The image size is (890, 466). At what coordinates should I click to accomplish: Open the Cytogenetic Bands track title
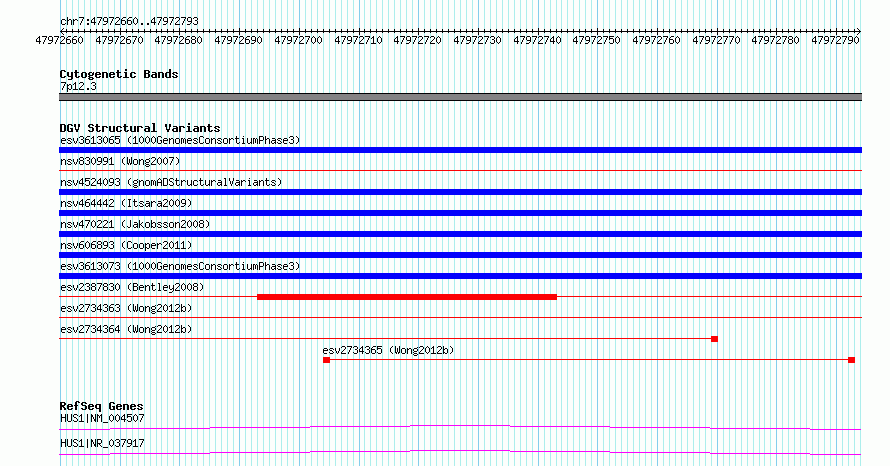pyautogui.click(x=119, y=74)
